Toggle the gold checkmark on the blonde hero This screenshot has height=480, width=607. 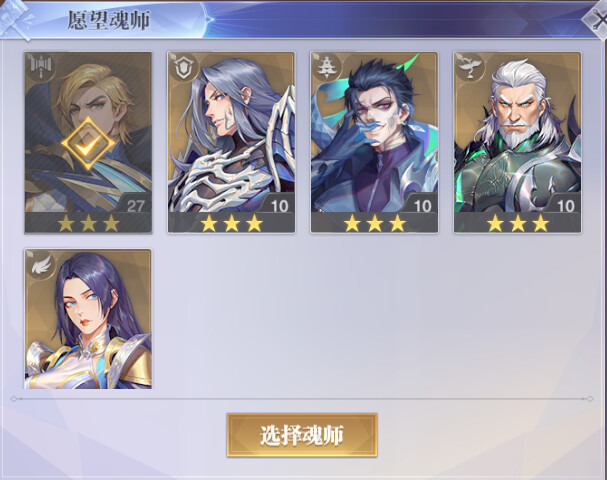pyautogui.click(x=88, y=144)
